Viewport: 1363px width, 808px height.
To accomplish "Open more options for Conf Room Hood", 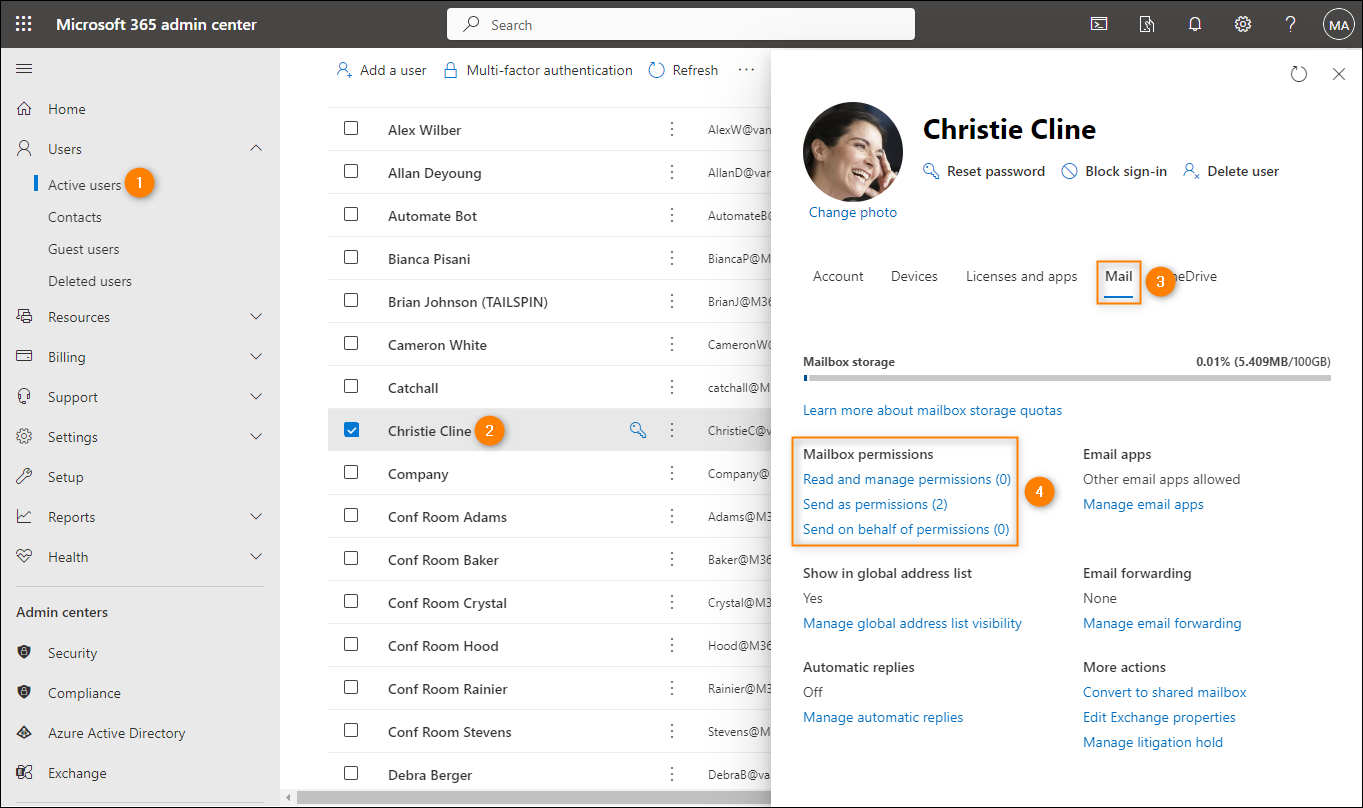I will 672,645.
